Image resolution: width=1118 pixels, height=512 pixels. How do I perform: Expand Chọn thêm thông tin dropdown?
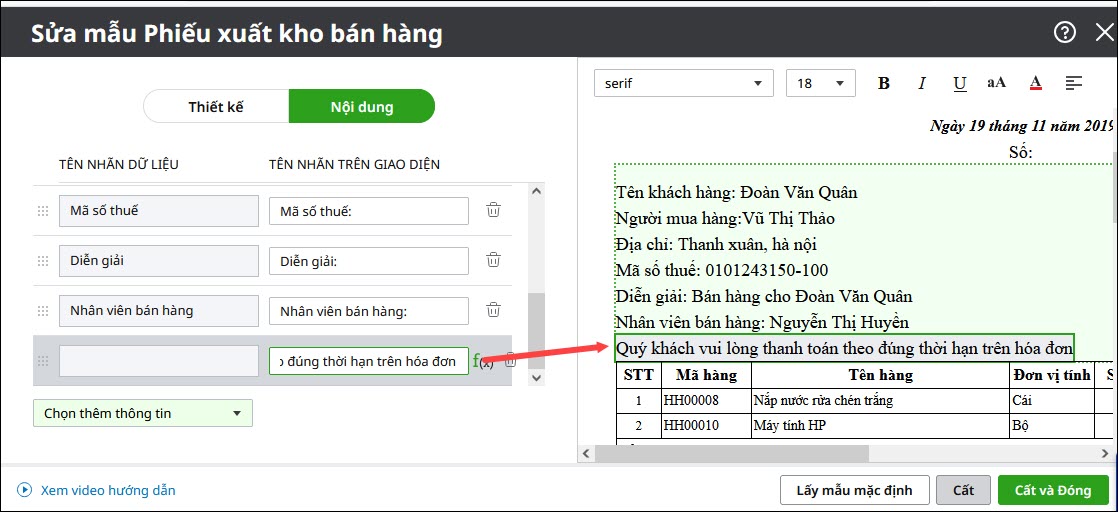[143, 413]
